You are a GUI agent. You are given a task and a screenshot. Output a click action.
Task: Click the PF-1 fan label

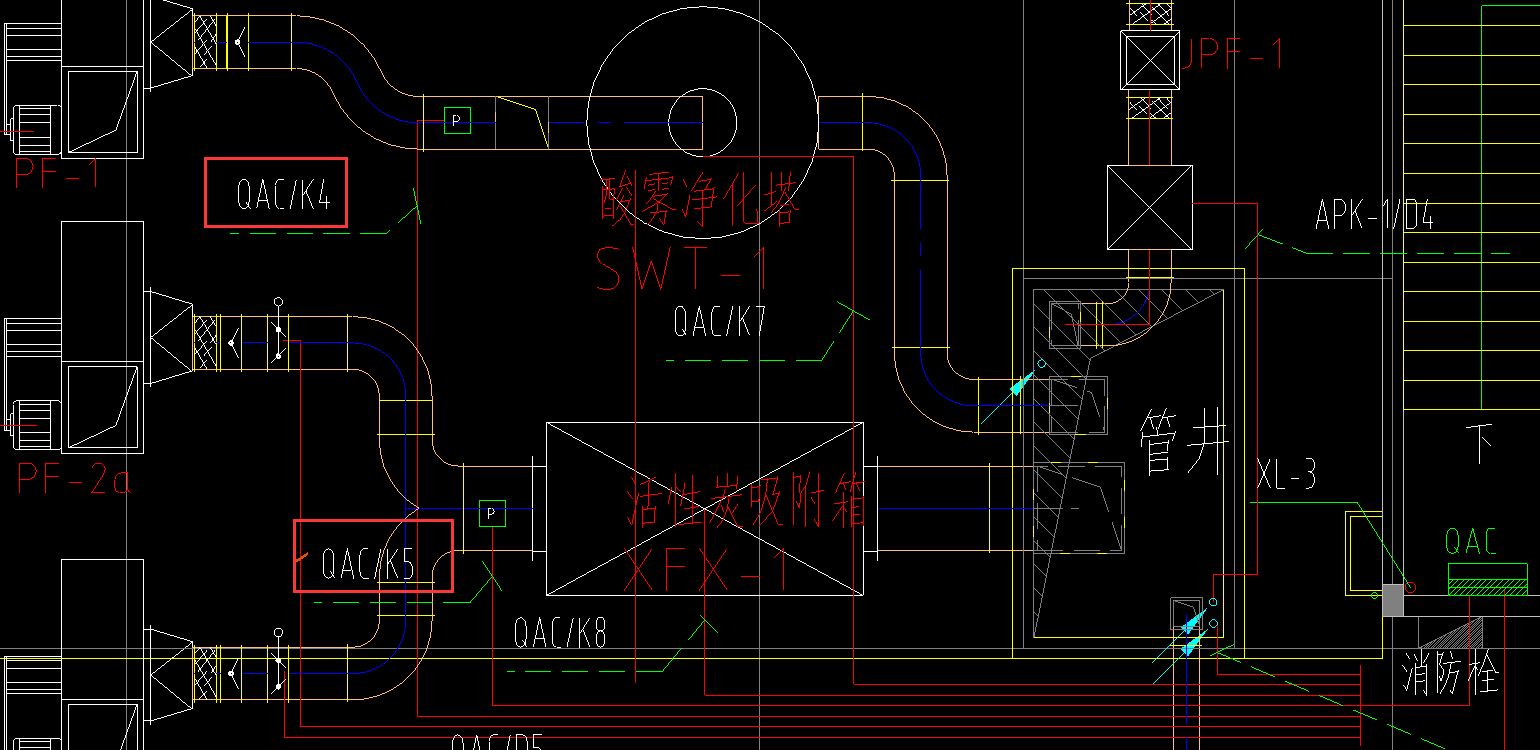pyautogui.click(x=58, y=174)
